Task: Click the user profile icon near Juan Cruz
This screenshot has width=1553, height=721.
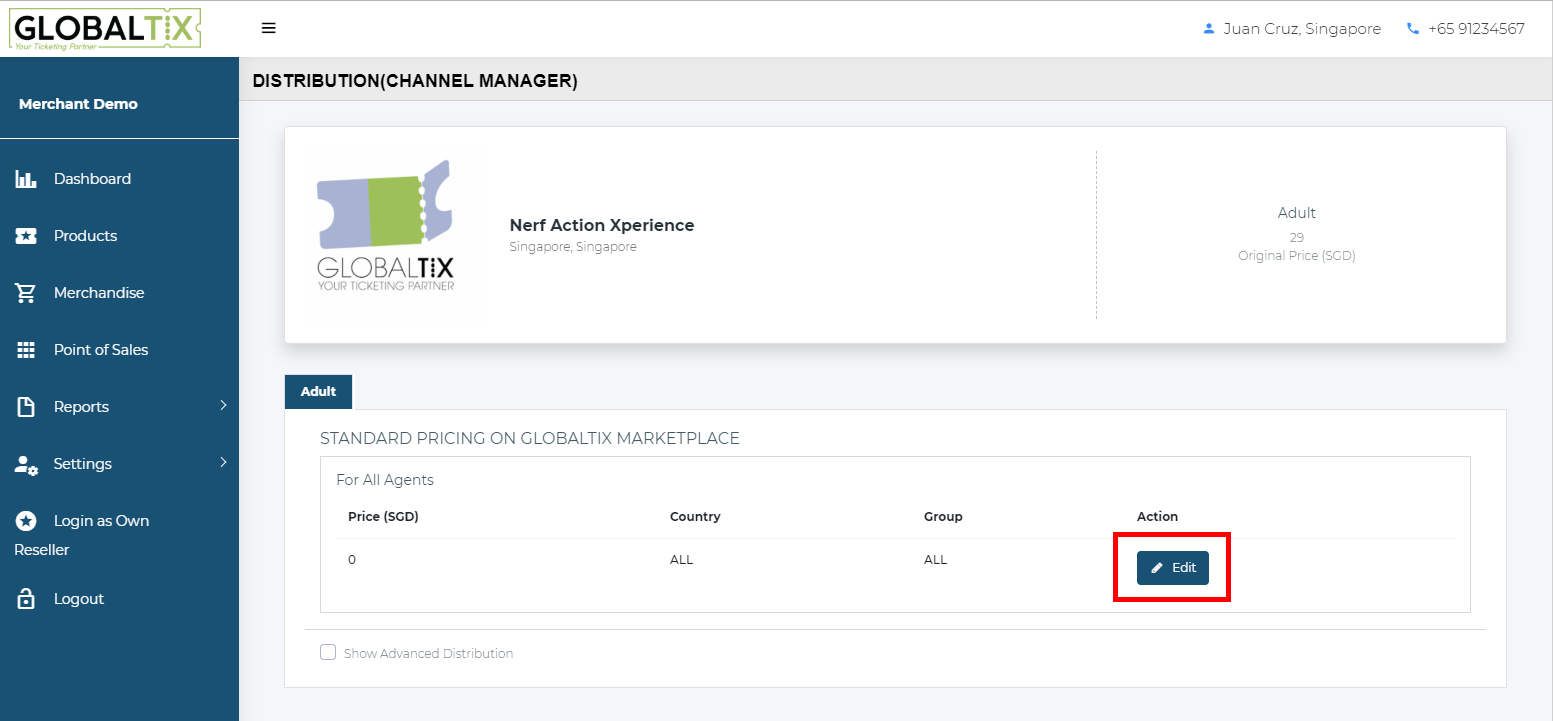Action: [1208, 29]
